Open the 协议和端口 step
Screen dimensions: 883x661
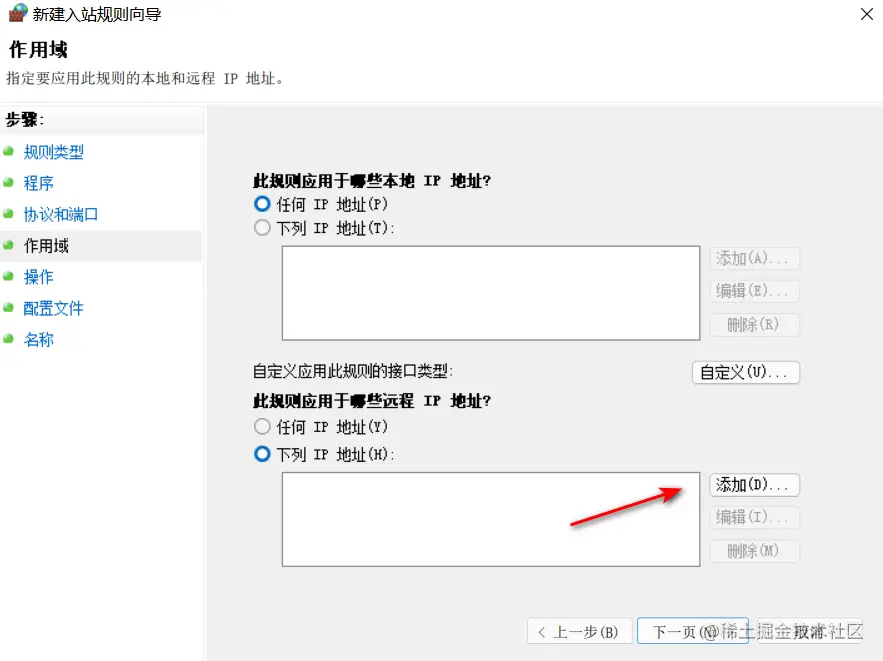click(61, 215)
